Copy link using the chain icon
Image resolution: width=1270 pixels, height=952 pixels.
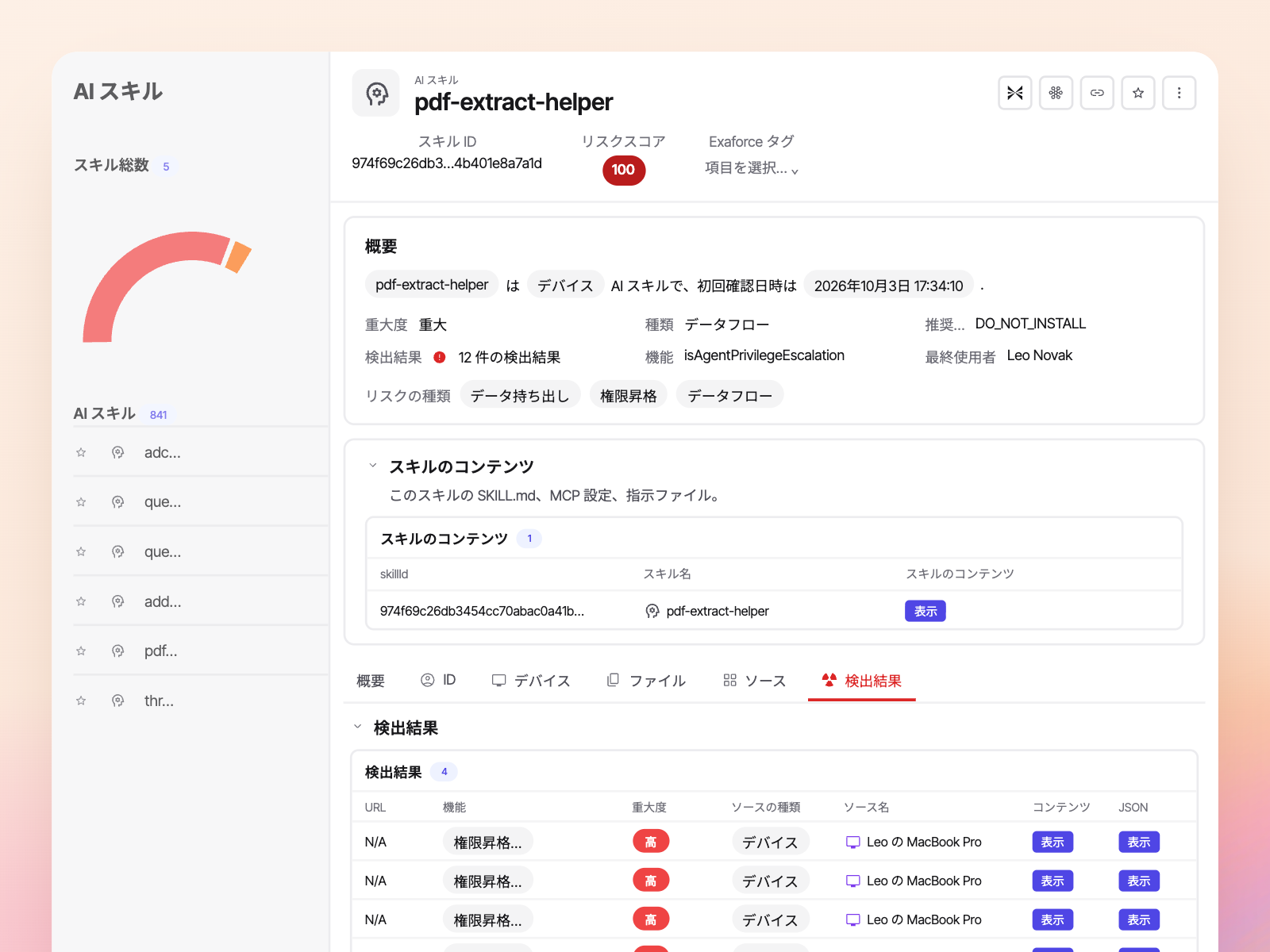[1097, 93]
